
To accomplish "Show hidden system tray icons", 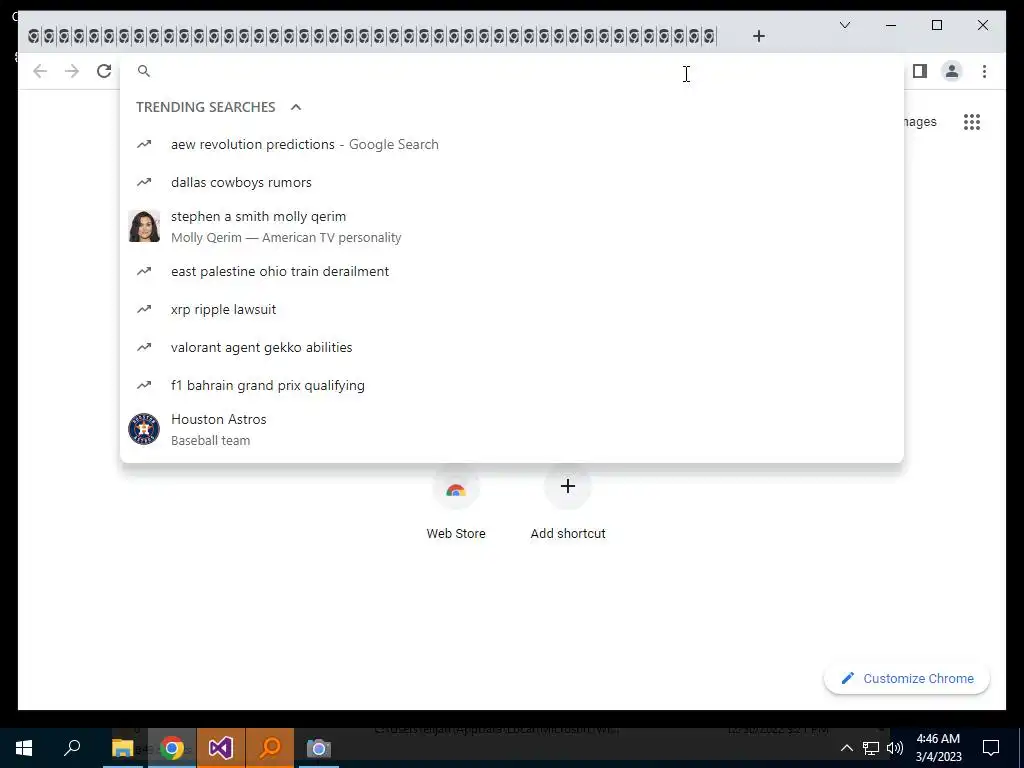I will click(846, 748).
